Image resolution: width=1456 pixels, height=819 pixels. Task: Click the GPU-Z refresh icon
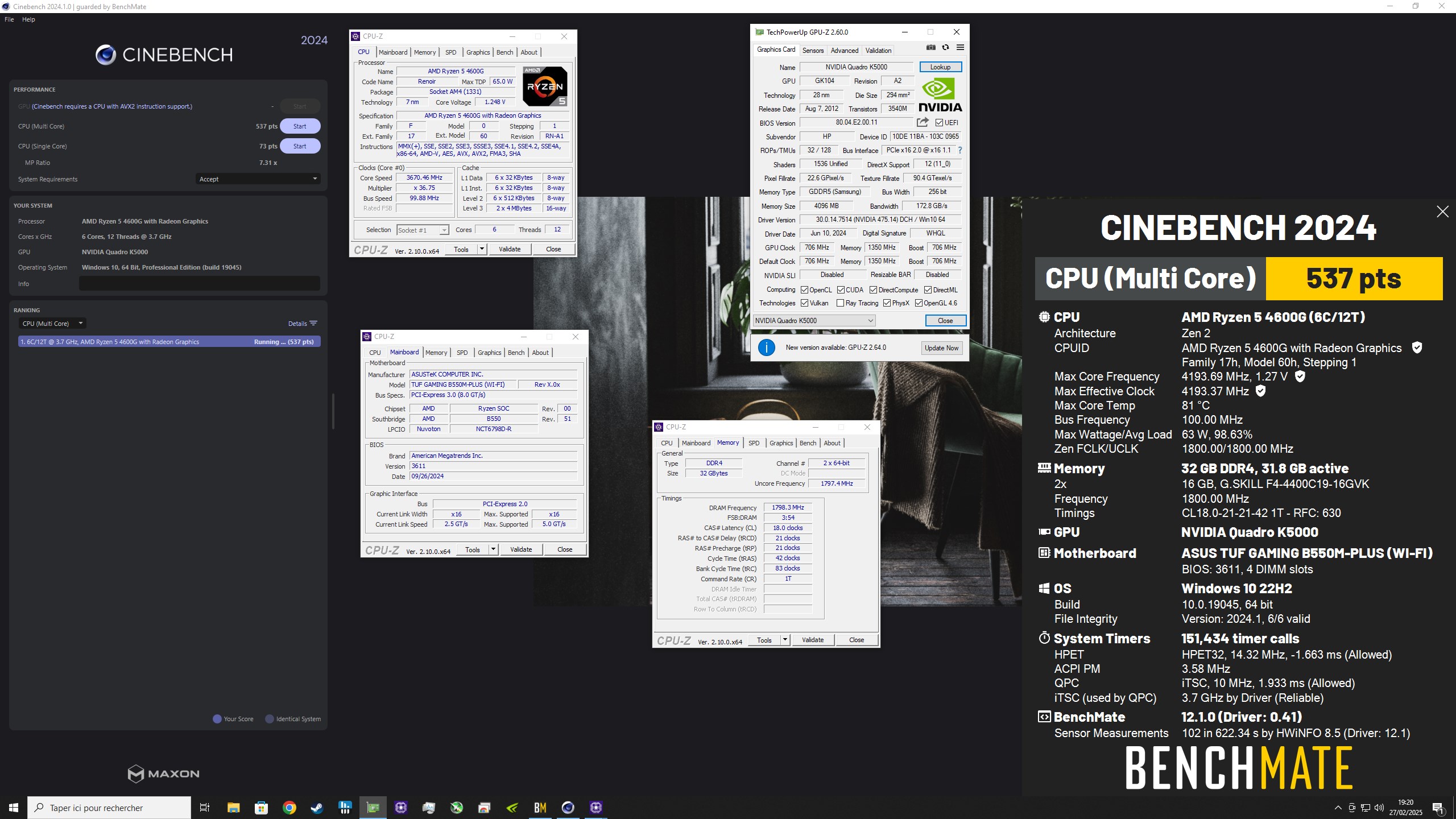tap(945, 48)
